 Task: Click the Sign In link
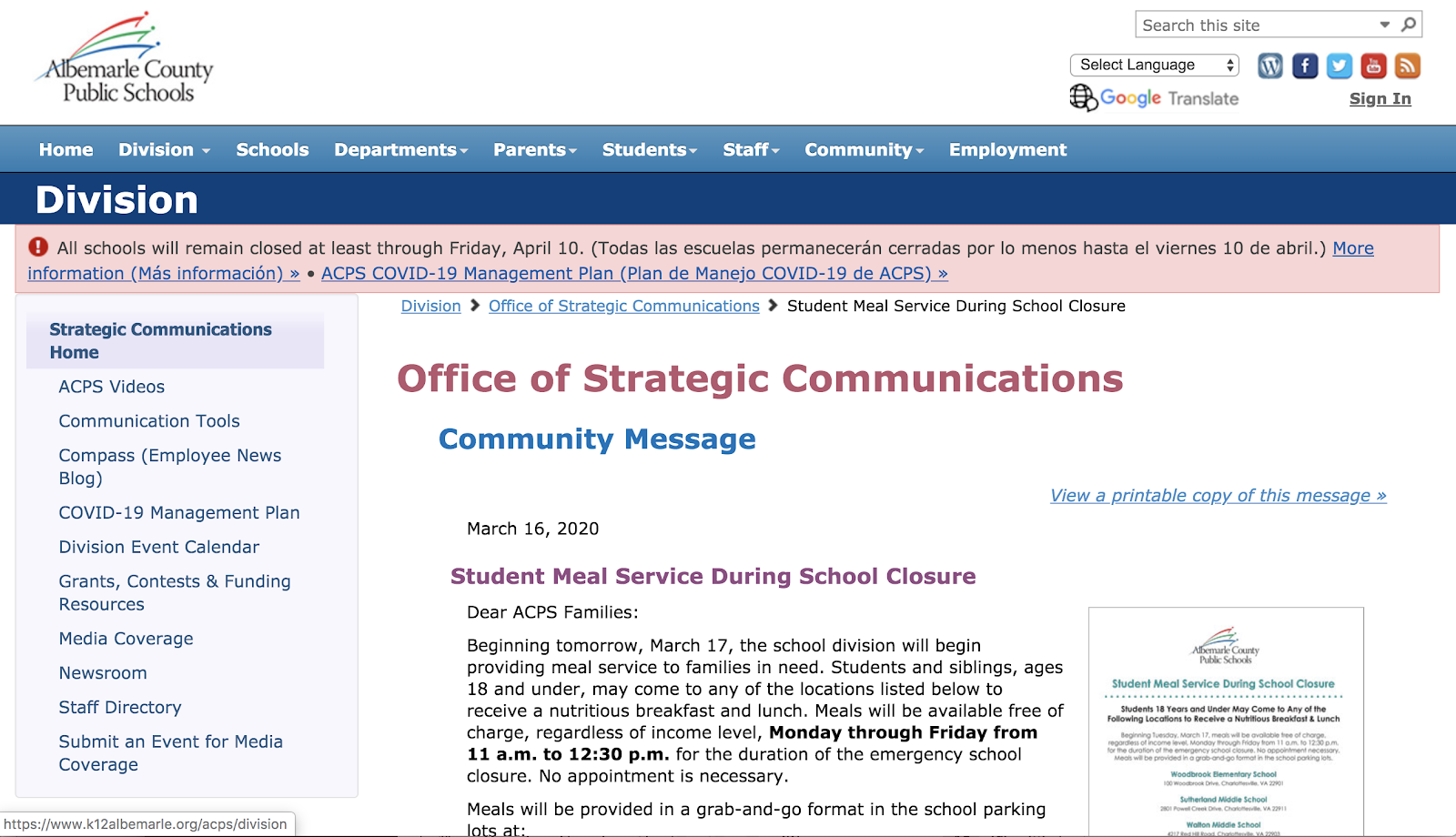tap(1380, 98)
